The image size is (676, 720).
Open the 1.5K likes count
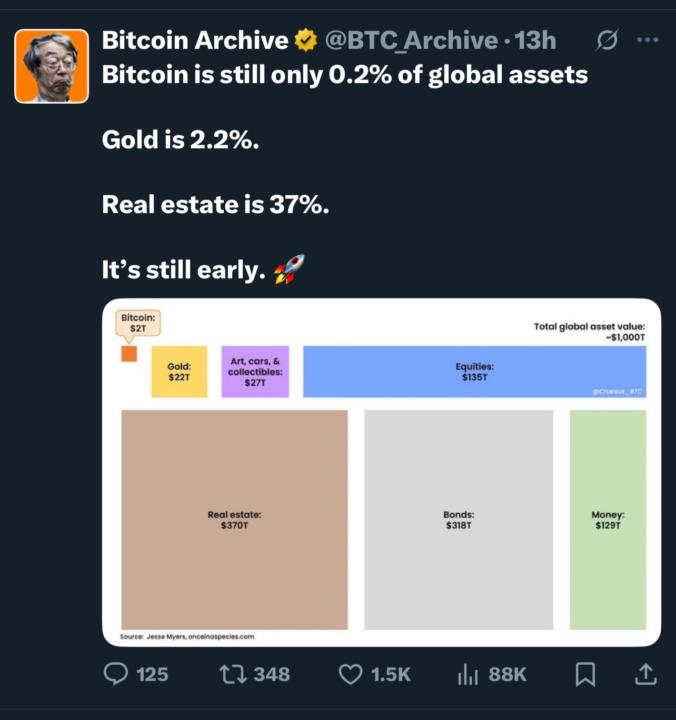coord(391,675)
